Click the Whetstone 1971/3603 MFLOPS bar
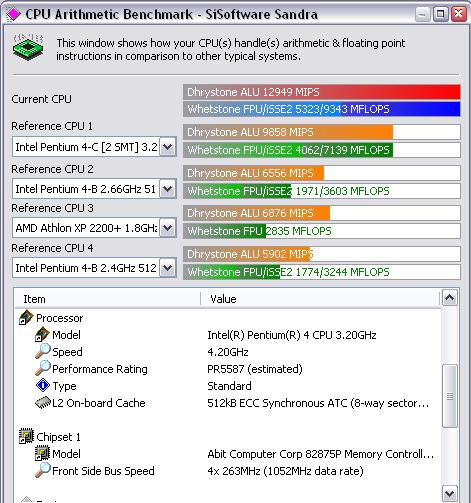Screen dimensions: 471x503 pos(322,191)
